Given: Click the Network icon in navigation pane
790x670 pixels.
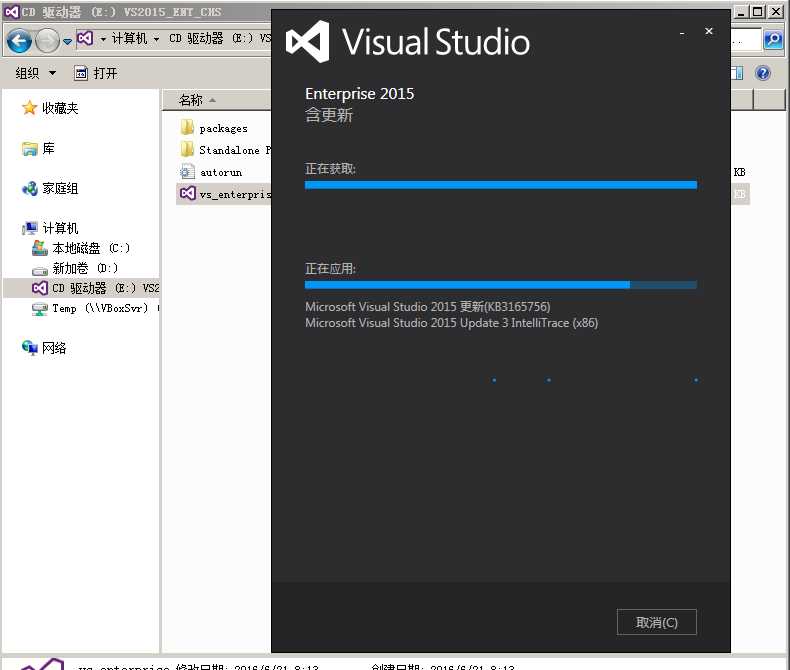Looking at the screenshot, I should [x=30, y=348].
